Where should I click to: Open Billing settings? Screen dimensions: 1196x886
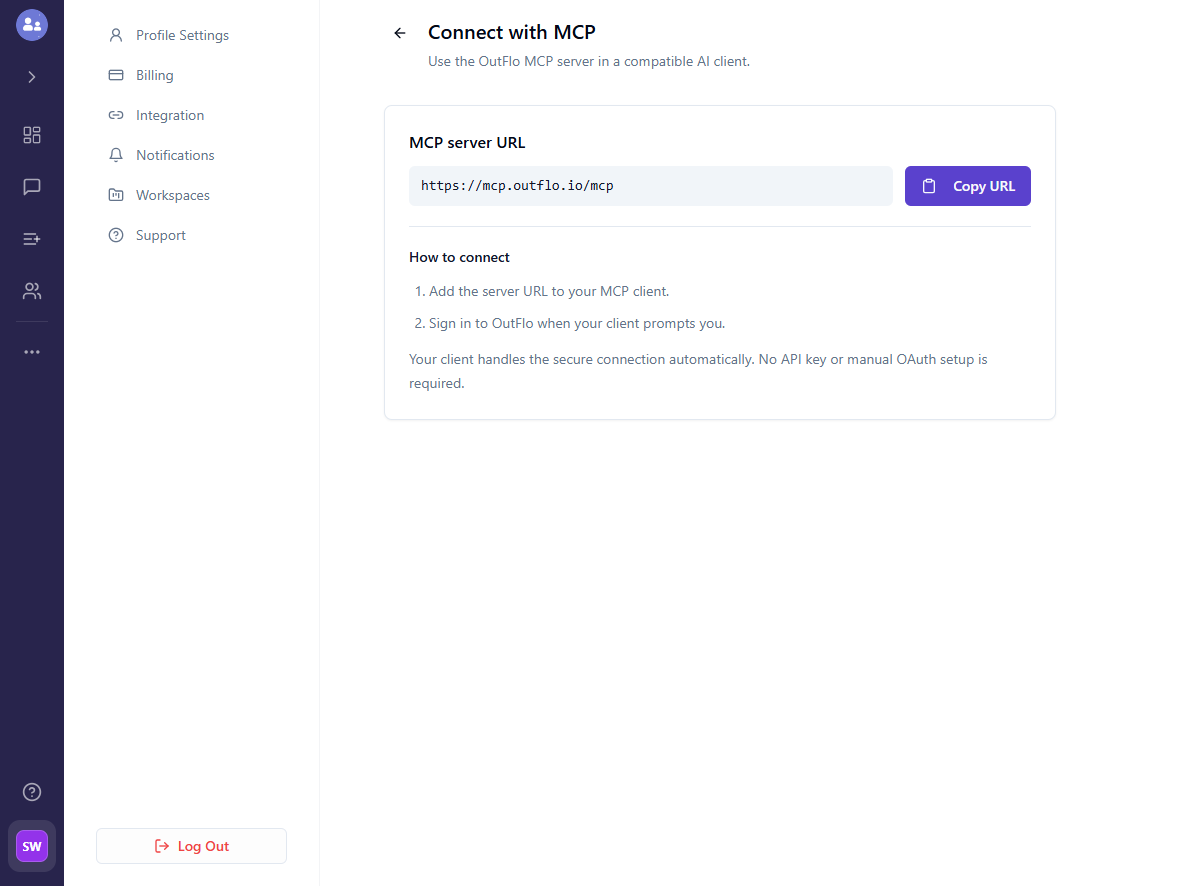coord(141,75)
